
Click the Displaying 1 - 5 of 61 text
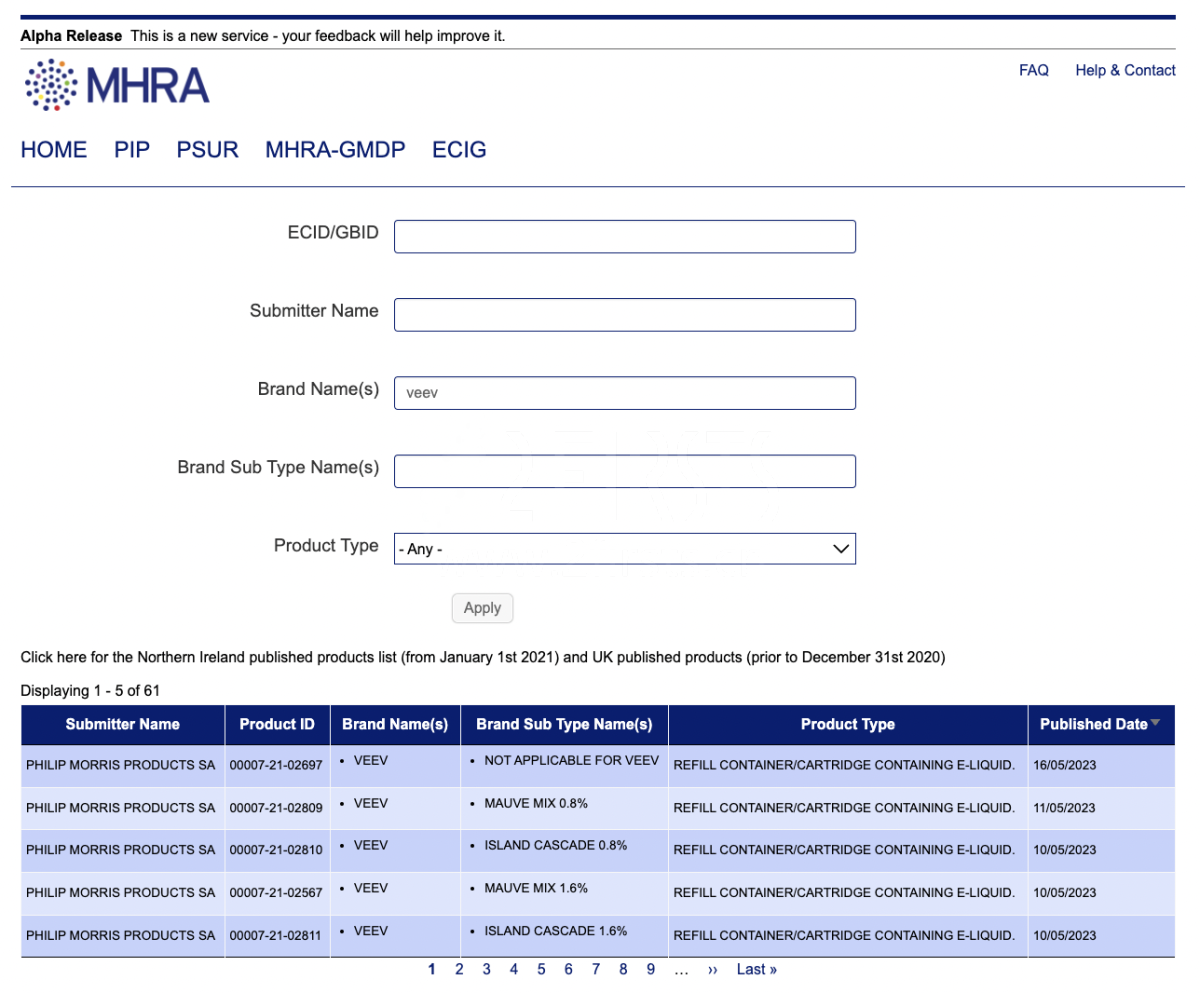(x=91, y=690)
